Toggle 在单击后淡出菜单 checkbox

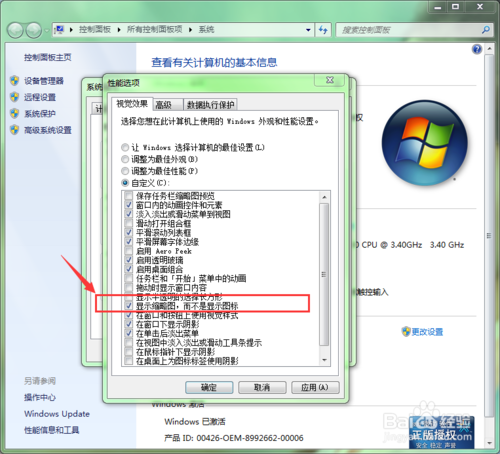click(129, 333)
